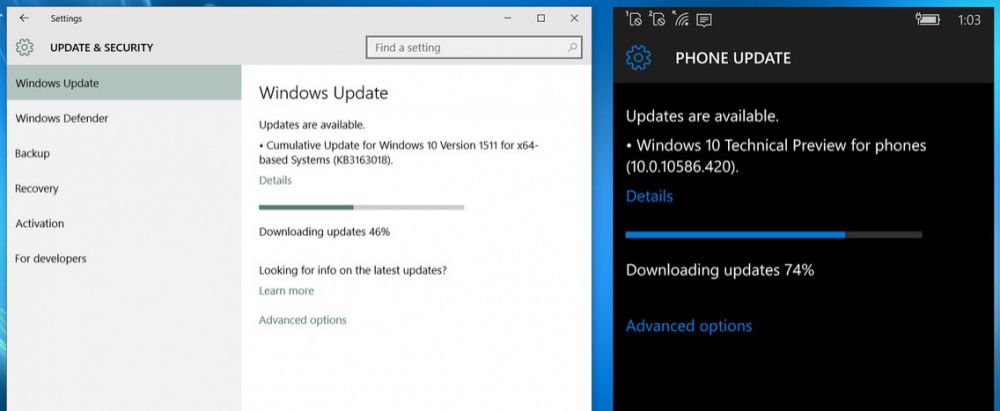Click the Phone Update gear icon
The width and height of the screenshot is (1000, 411).
click(638, 58)
